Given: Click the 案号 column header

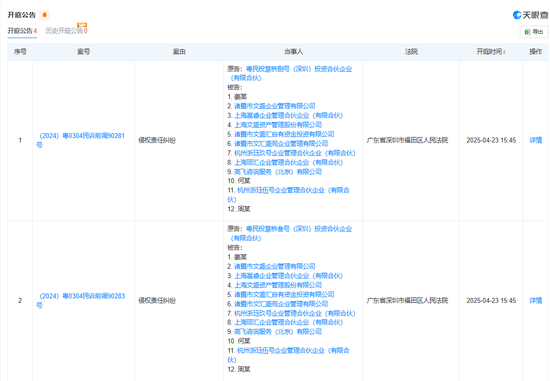Looking at the screenshot, I should 83,52.
